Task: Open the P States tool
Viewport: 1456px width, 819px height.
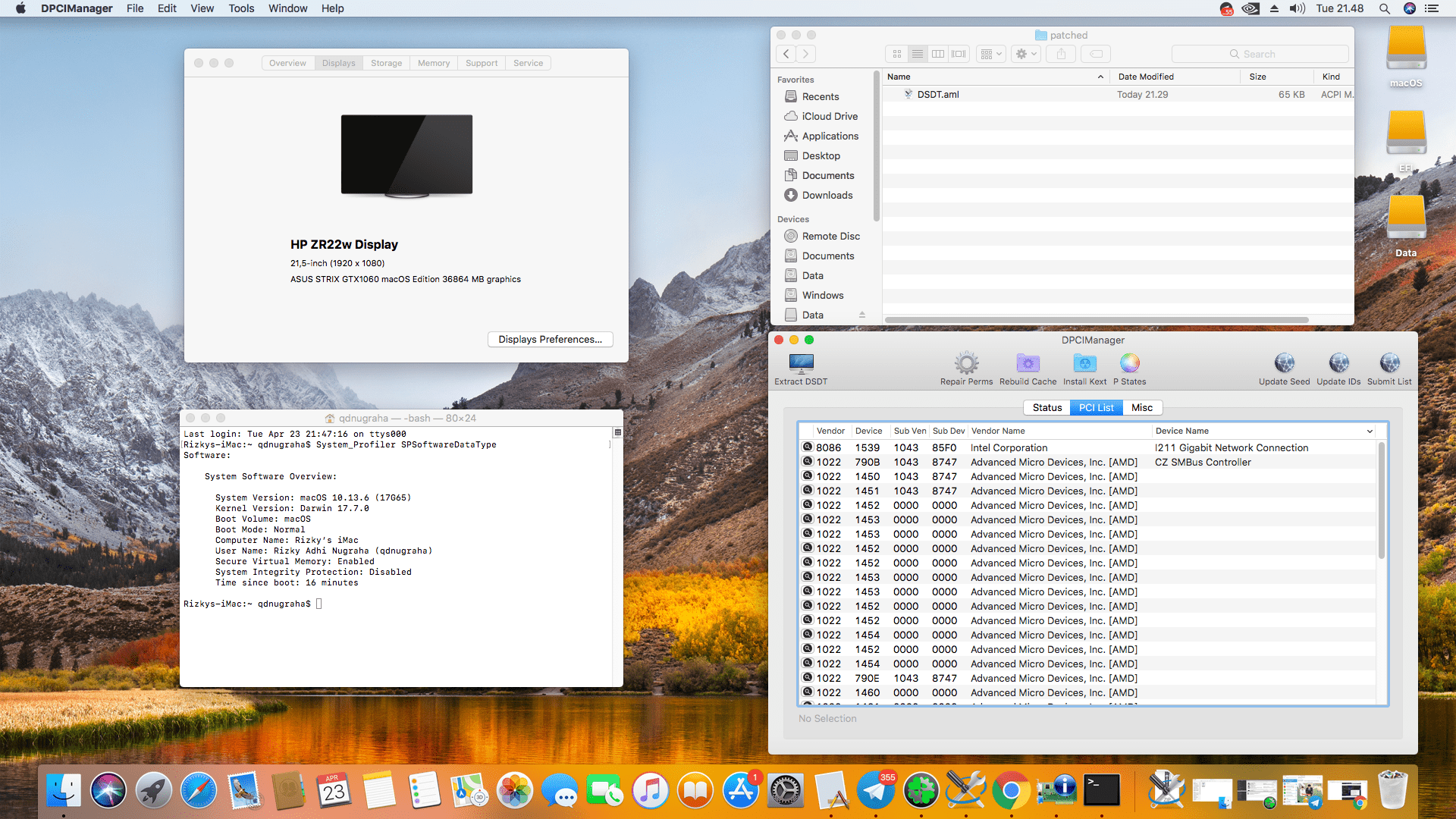Action: [x=1129, y=363]
